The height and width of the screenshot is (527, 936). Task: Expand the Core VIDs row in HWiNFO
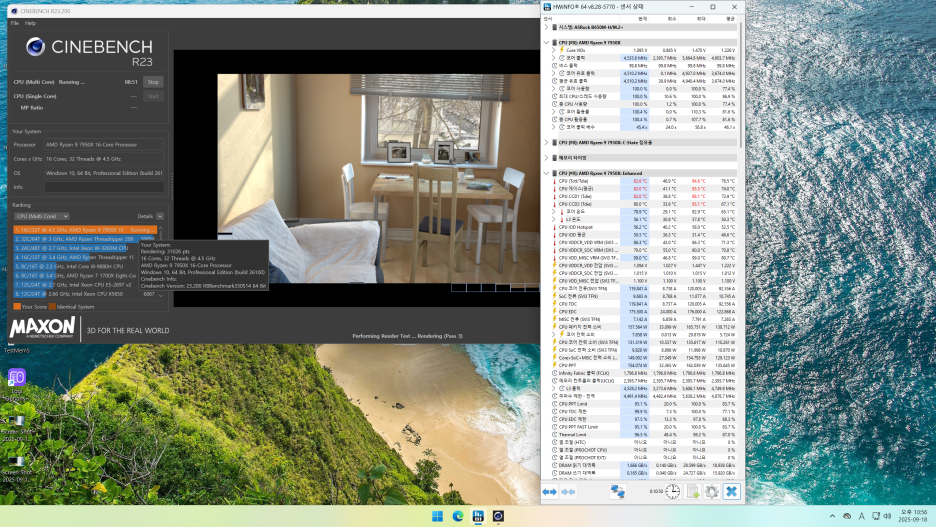click(554, 50)
